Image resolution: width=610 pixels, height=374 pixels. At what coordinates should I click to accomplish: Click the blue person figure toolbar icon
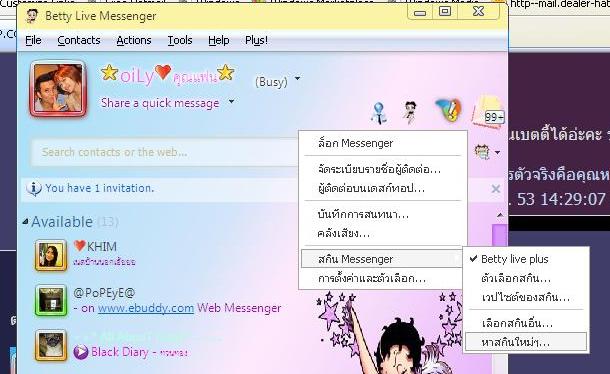(379, 113)
